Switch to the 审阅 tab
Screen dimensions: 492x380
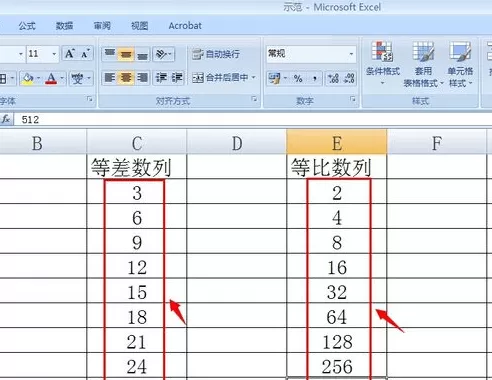coord(102,26)
